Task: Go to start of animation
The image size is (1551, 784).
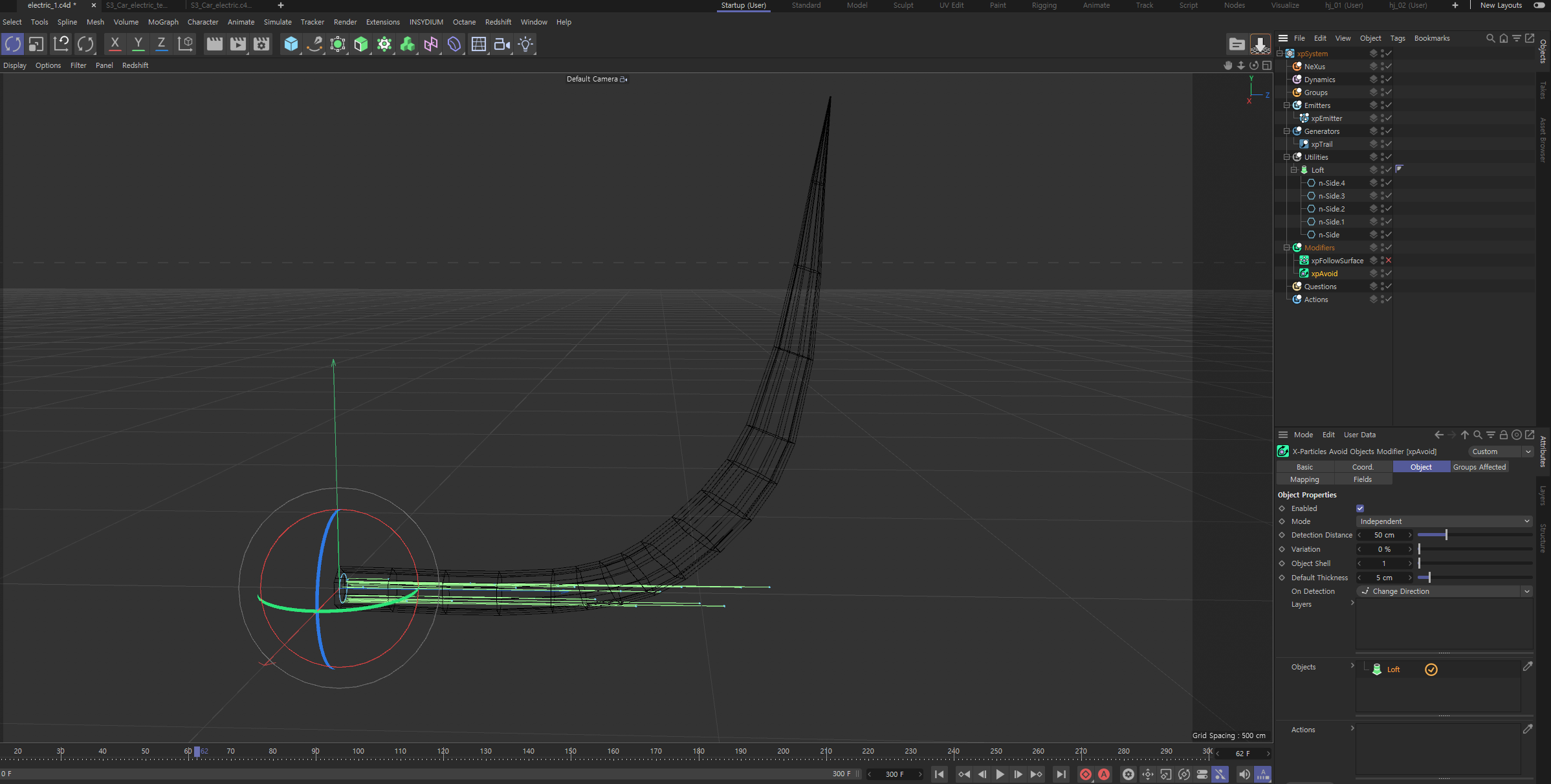Action: point(940,774)
